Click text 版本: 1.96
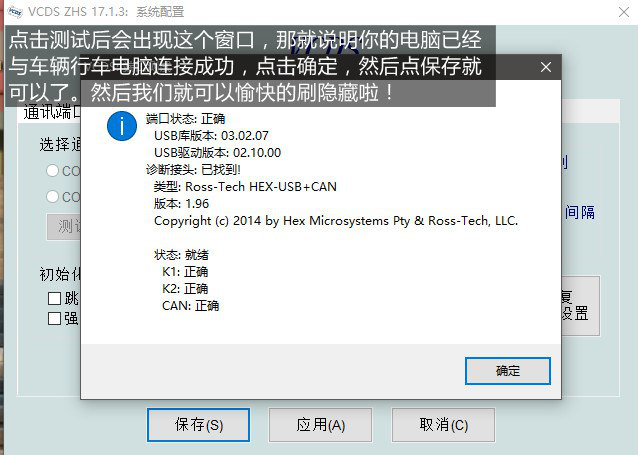 (x=181, y=203)
